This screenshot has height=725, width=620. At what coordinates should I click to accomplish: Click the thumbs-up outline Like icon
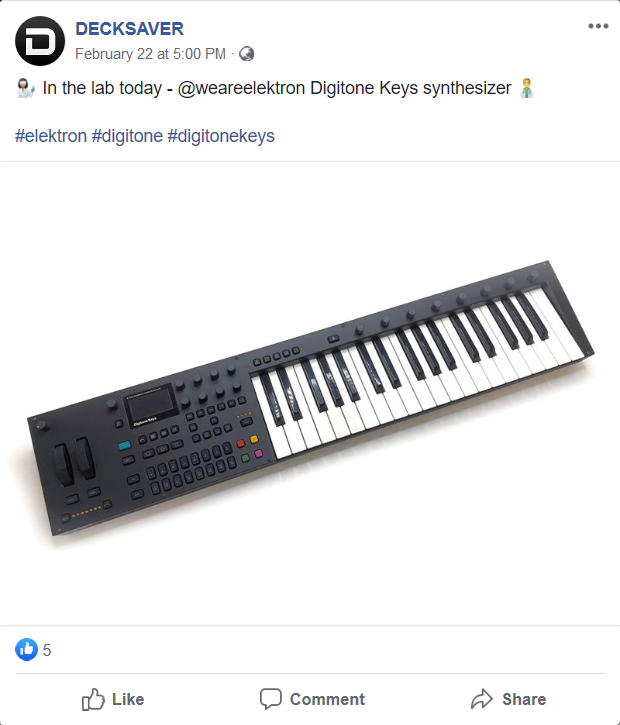(x=93, y=699)
